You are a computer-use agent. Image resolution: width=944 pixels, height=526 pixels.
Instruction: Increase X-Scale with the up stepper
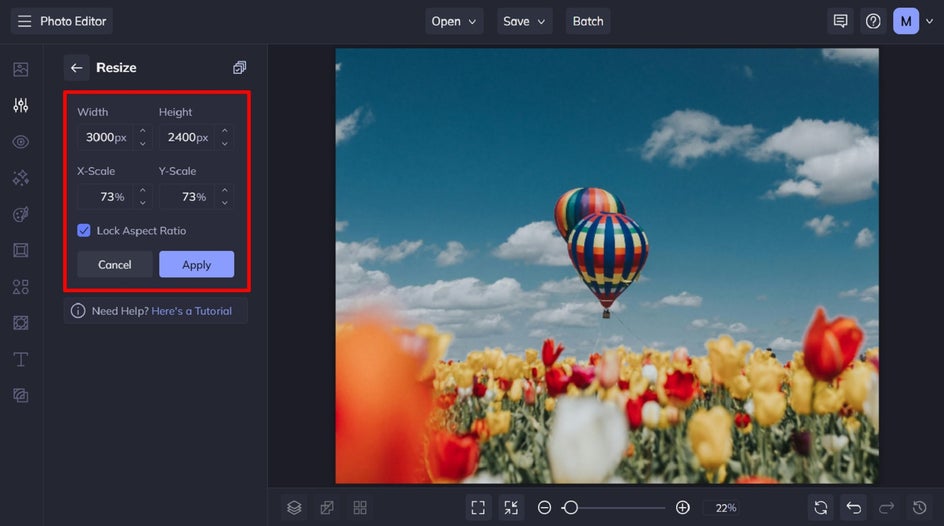(143, 190)
